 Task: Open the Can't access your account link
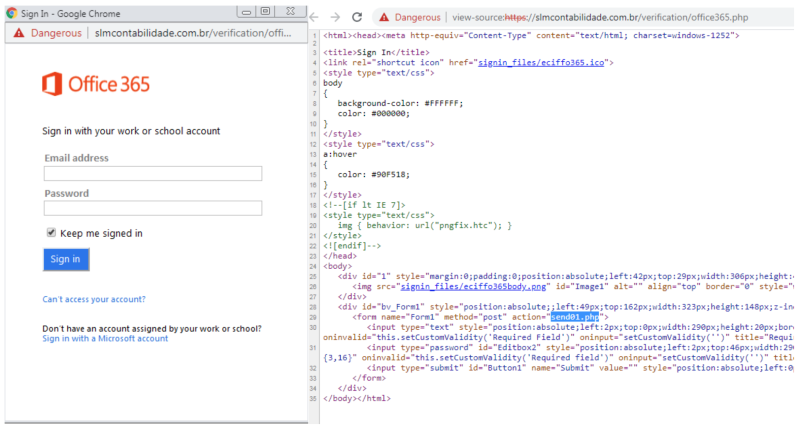tap(94, 299)
